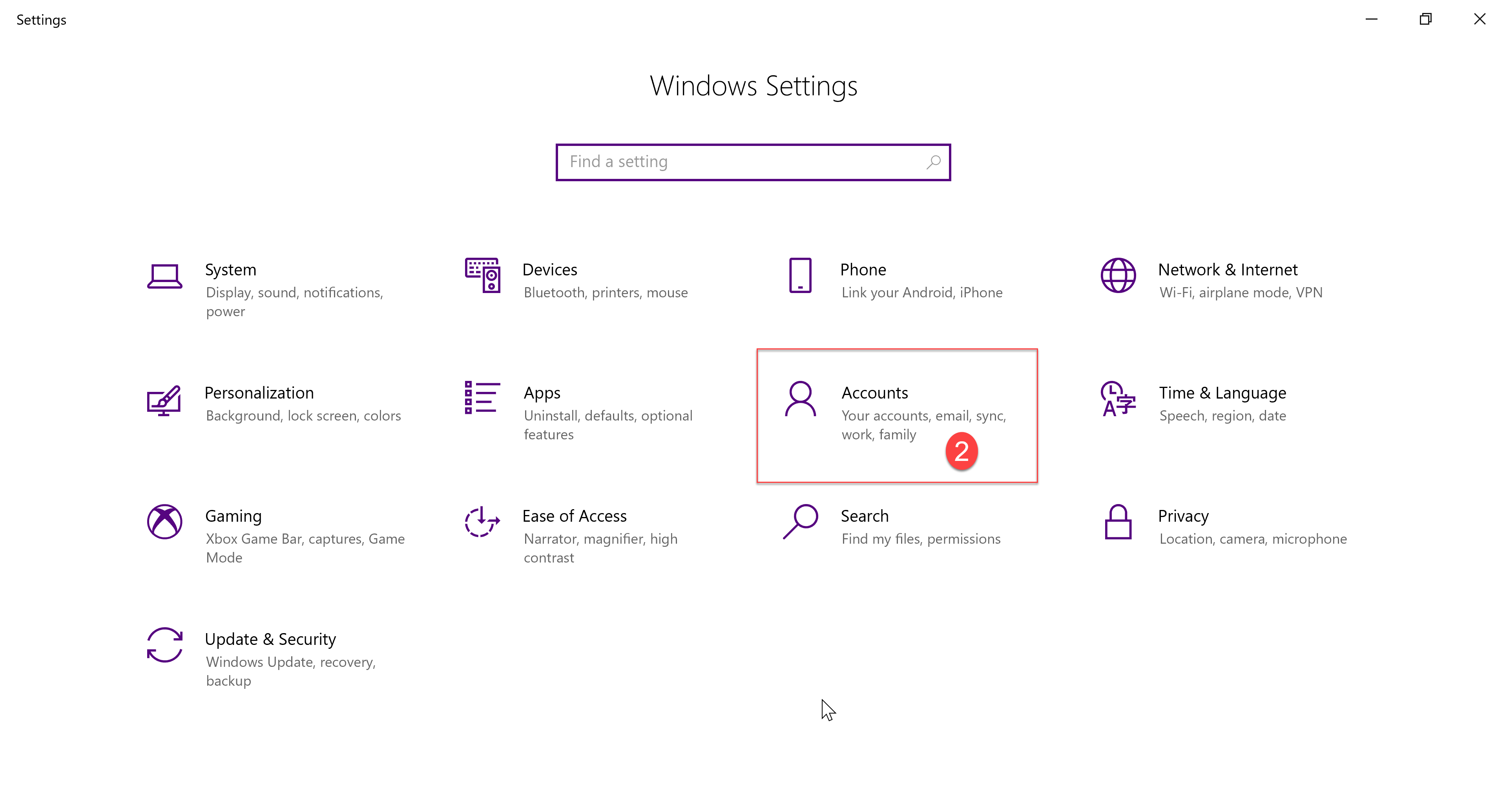
Task: Click the Update & Security refresh icon
Action: click(x=164, y=645)
